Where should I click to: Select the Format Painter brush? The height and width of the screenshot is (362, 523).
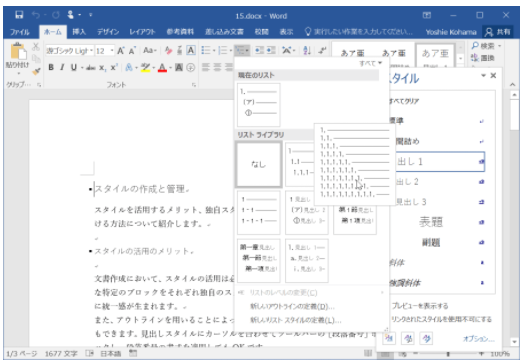coord(36,71)
